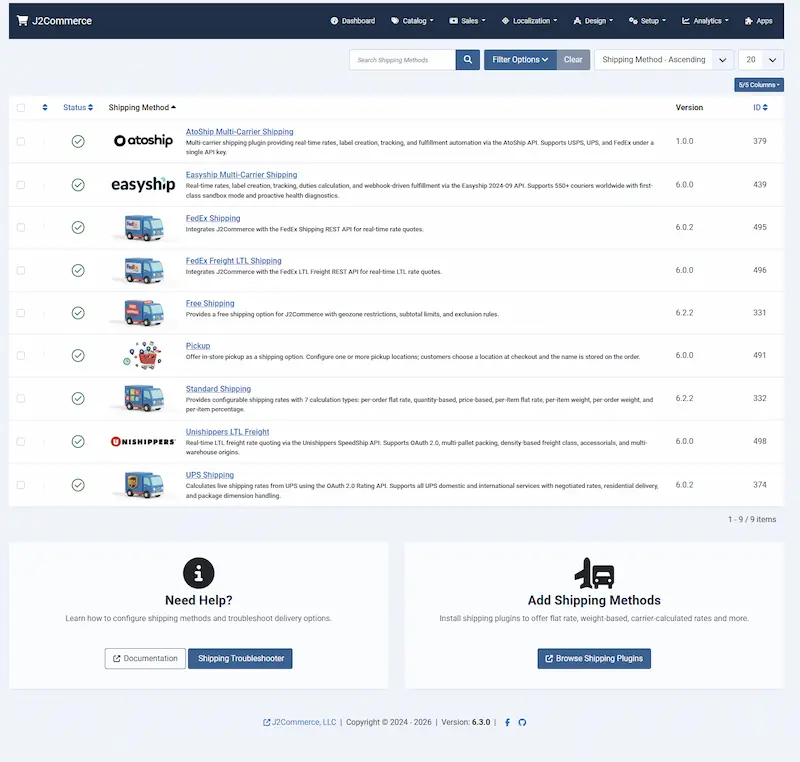
Task: Click the FedEx Freight LTL truck icon
Action: coord(144,270)
